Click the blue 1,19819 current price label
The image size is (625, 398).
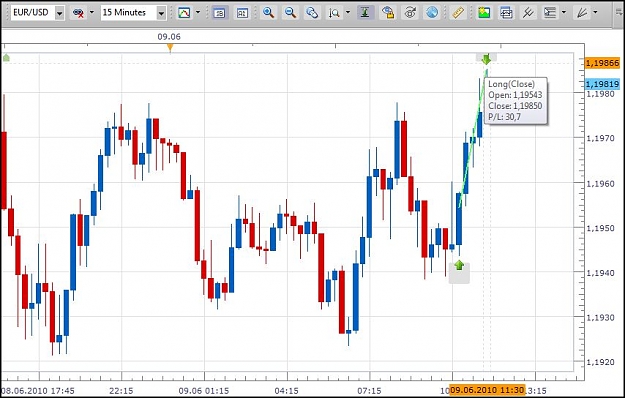[602, 84]
